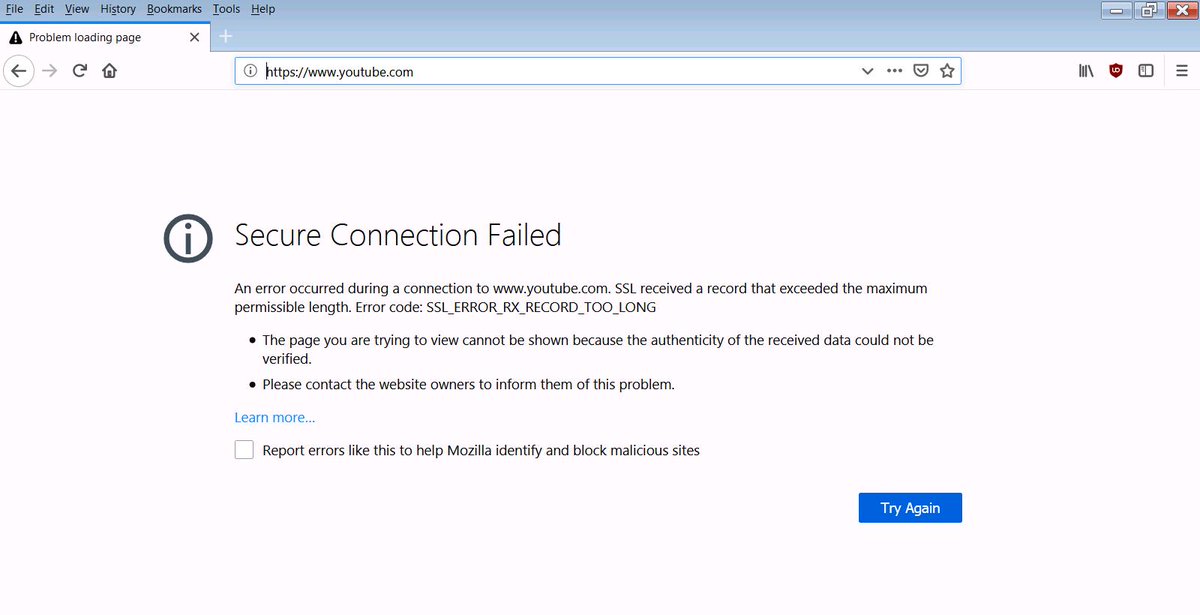Toggle the sidebar view icon
Screen dimensions: 1200x615
[1146, 71]
